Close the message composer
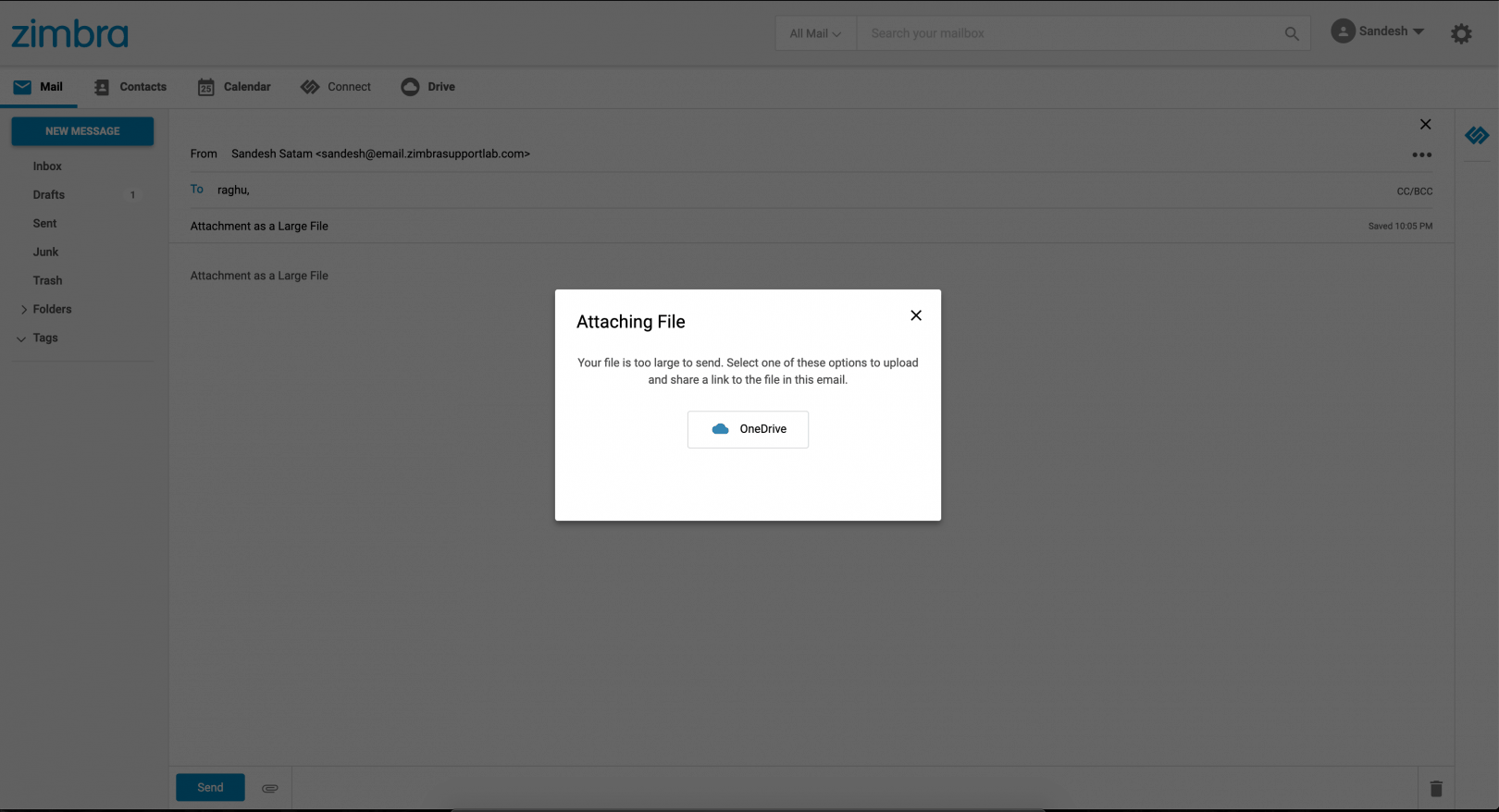The image size is (1499, 812). coord(1426,125)
